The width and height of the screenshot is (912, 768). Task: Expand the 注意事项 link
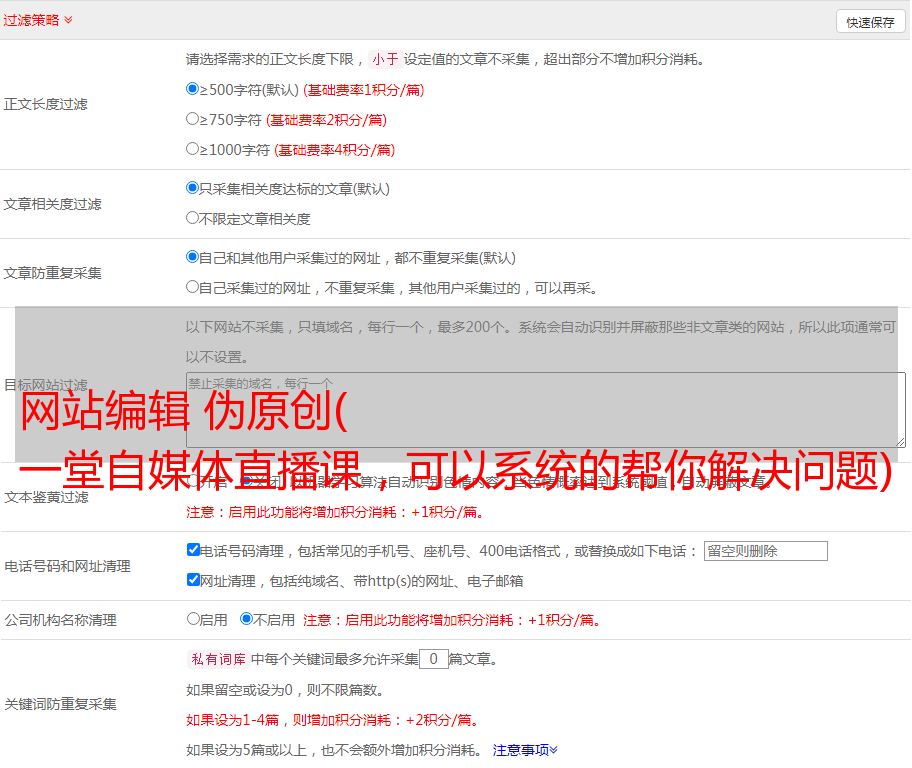tap(525, 749)
